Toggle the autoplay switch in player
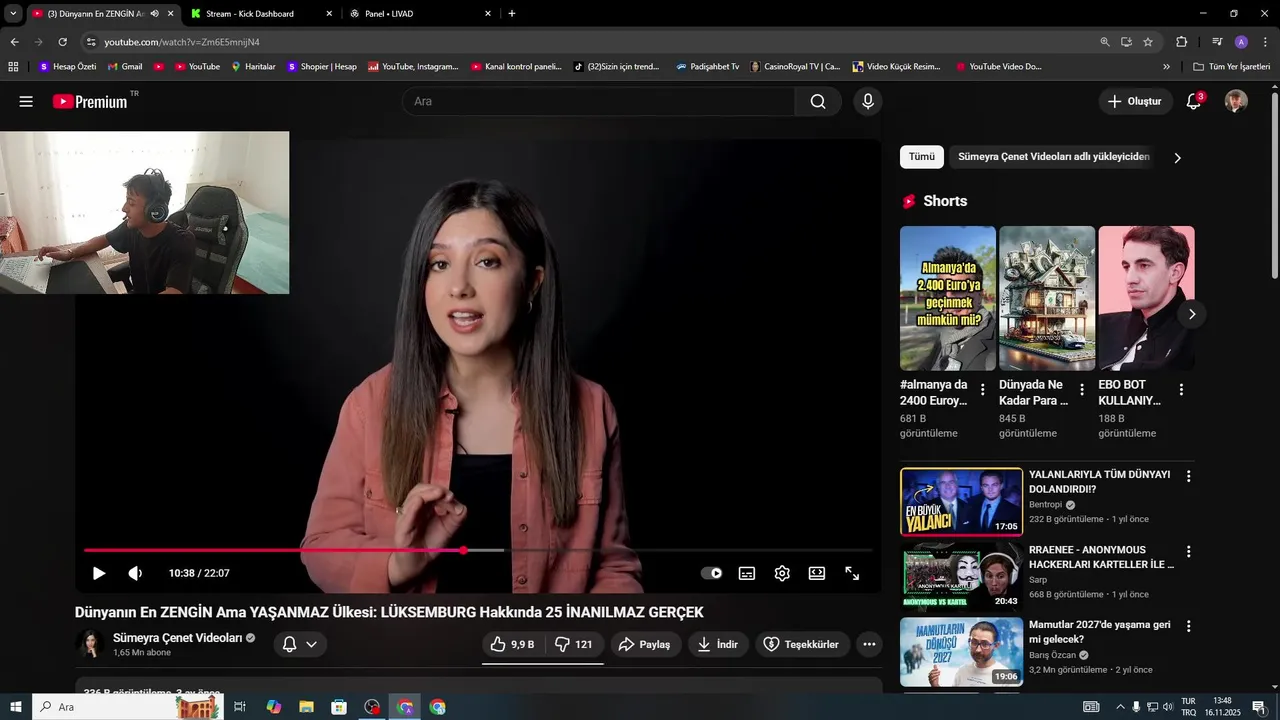 tap(711, 573)
